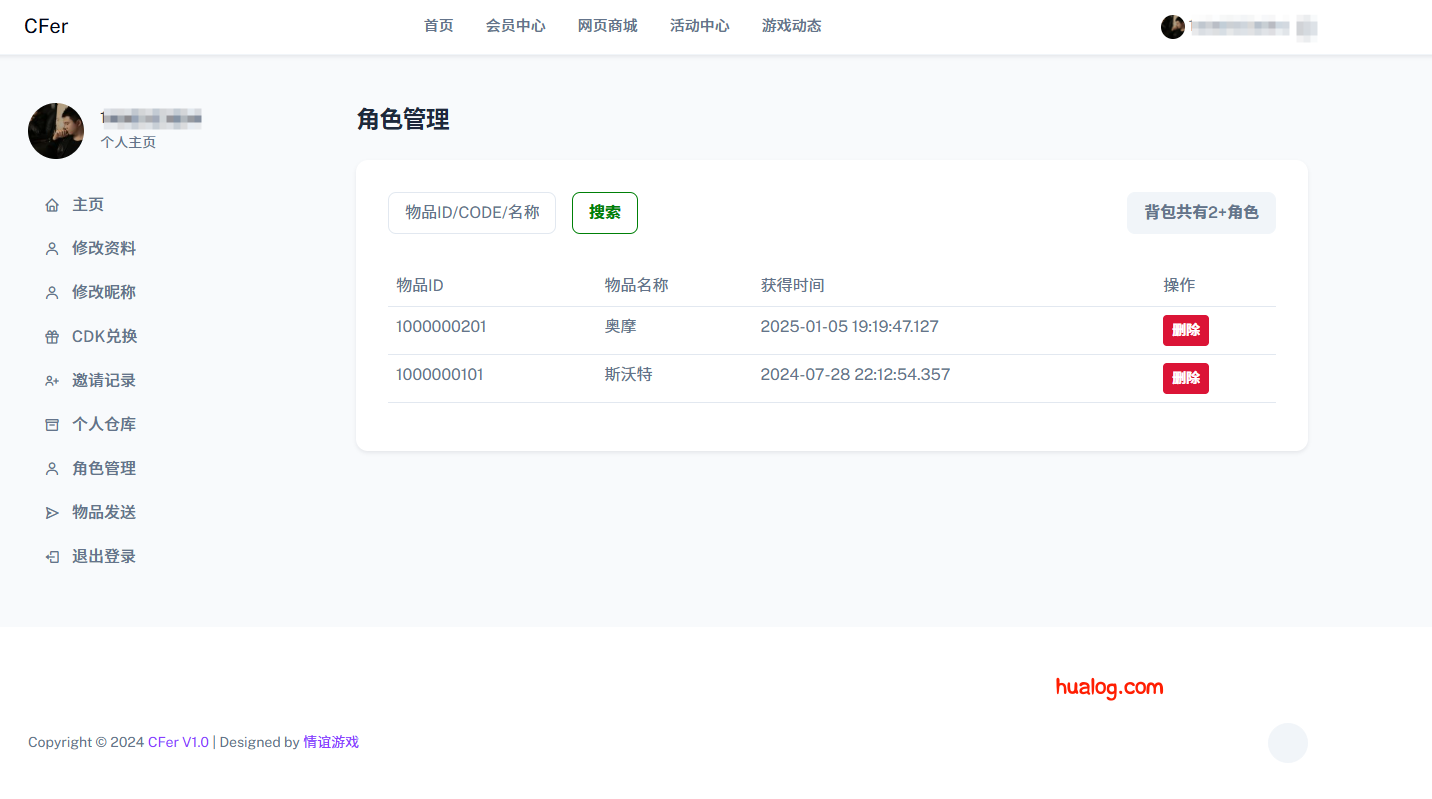Click the send arrow icon for 物品发送
The image size is (1432, 799).
click(x=52, y=513)
